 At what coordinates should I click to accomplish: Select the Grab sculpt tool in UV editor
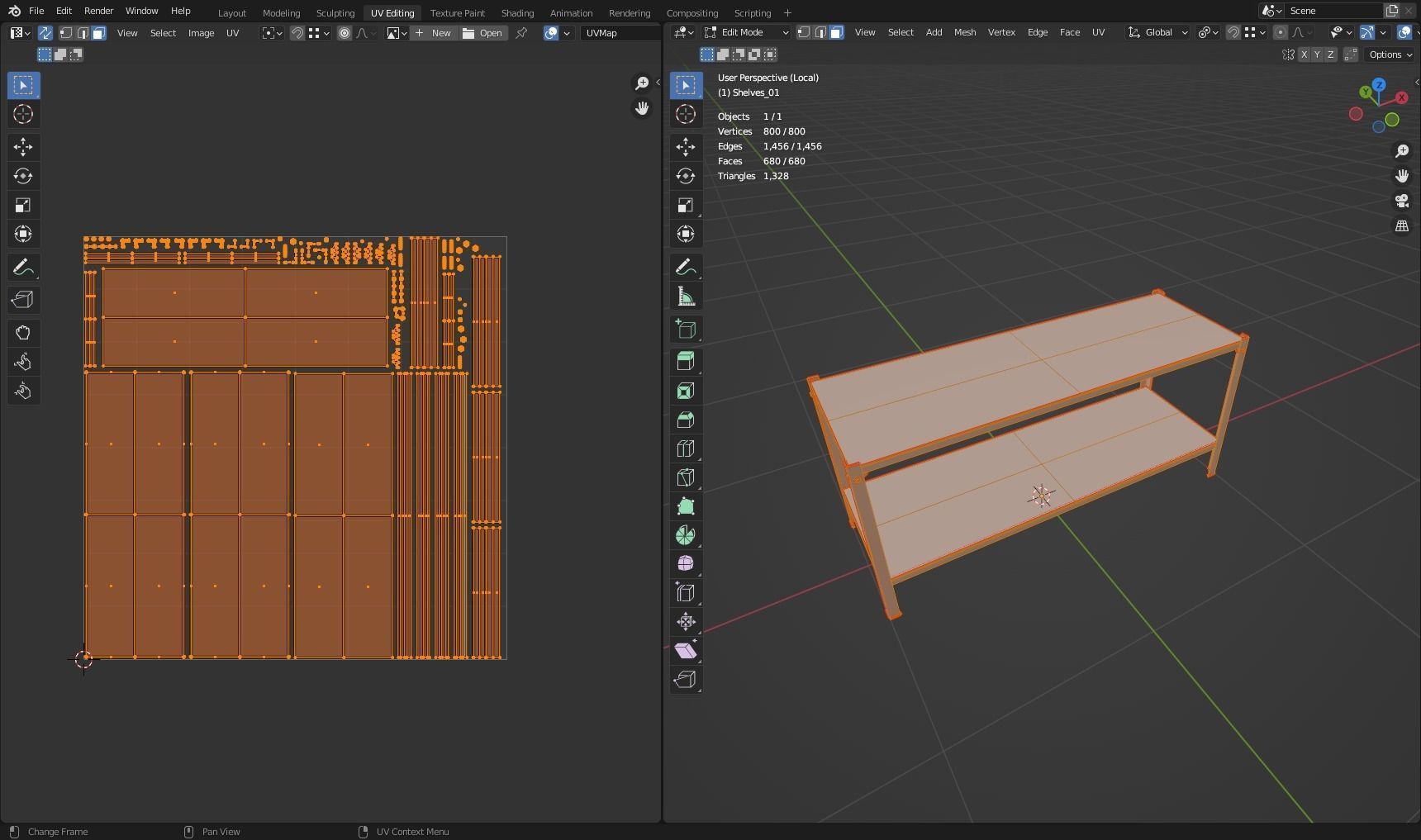23,333
